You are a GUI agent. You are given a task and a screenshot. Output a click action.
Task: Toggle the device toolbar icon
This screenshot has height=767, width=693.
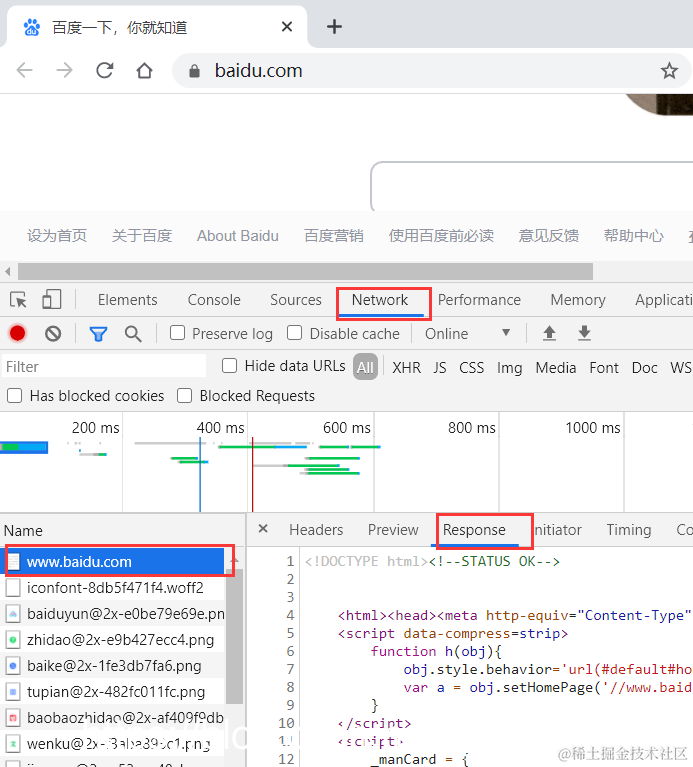pos(52,299)
